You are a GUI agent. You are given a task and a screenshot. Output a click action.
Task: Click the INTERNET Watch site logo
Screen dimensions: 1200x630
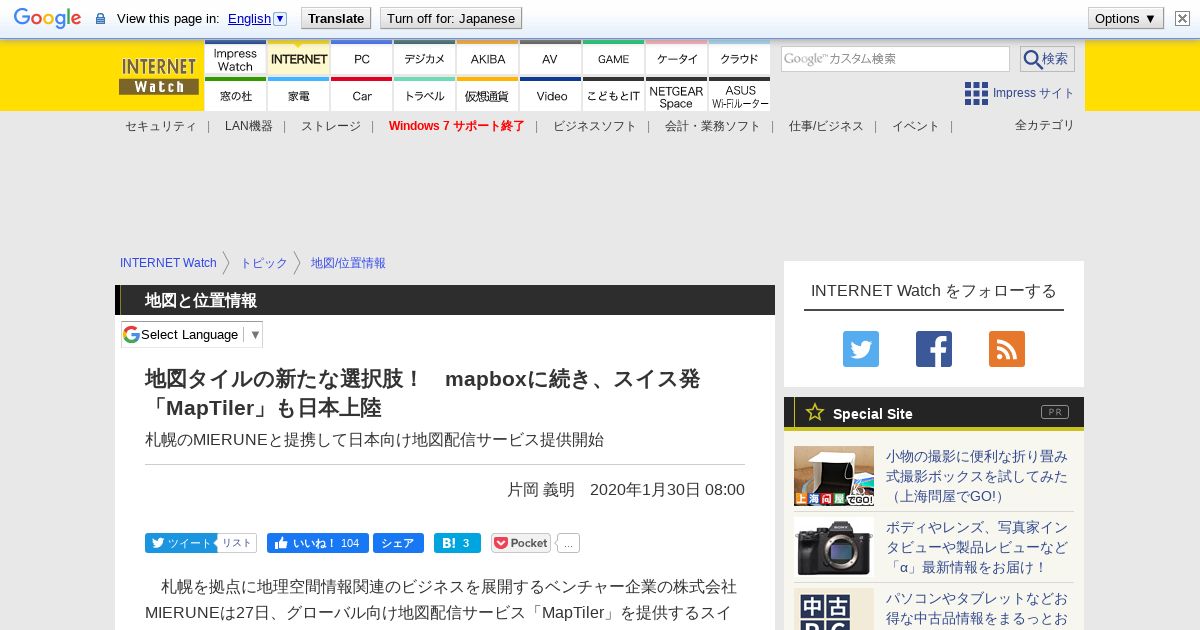point(159,76)
